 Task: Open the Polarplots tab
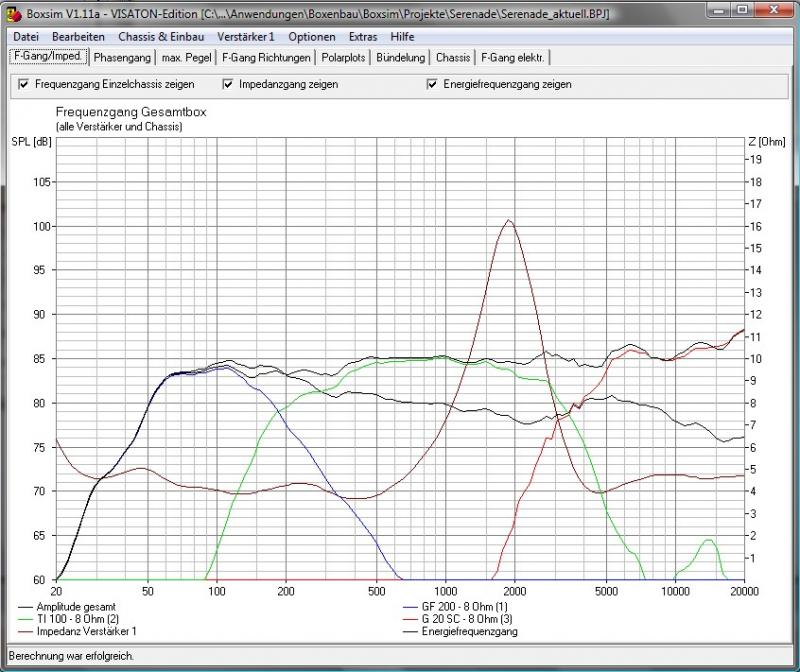tap(345, 58)
